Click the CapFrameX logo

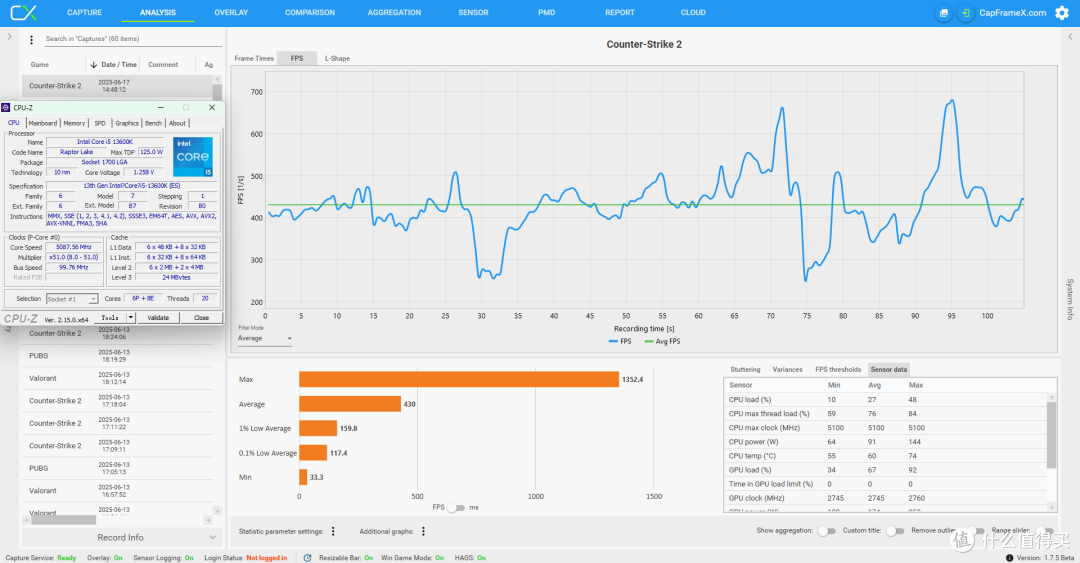pyautogui.click(x=23, y=12)
